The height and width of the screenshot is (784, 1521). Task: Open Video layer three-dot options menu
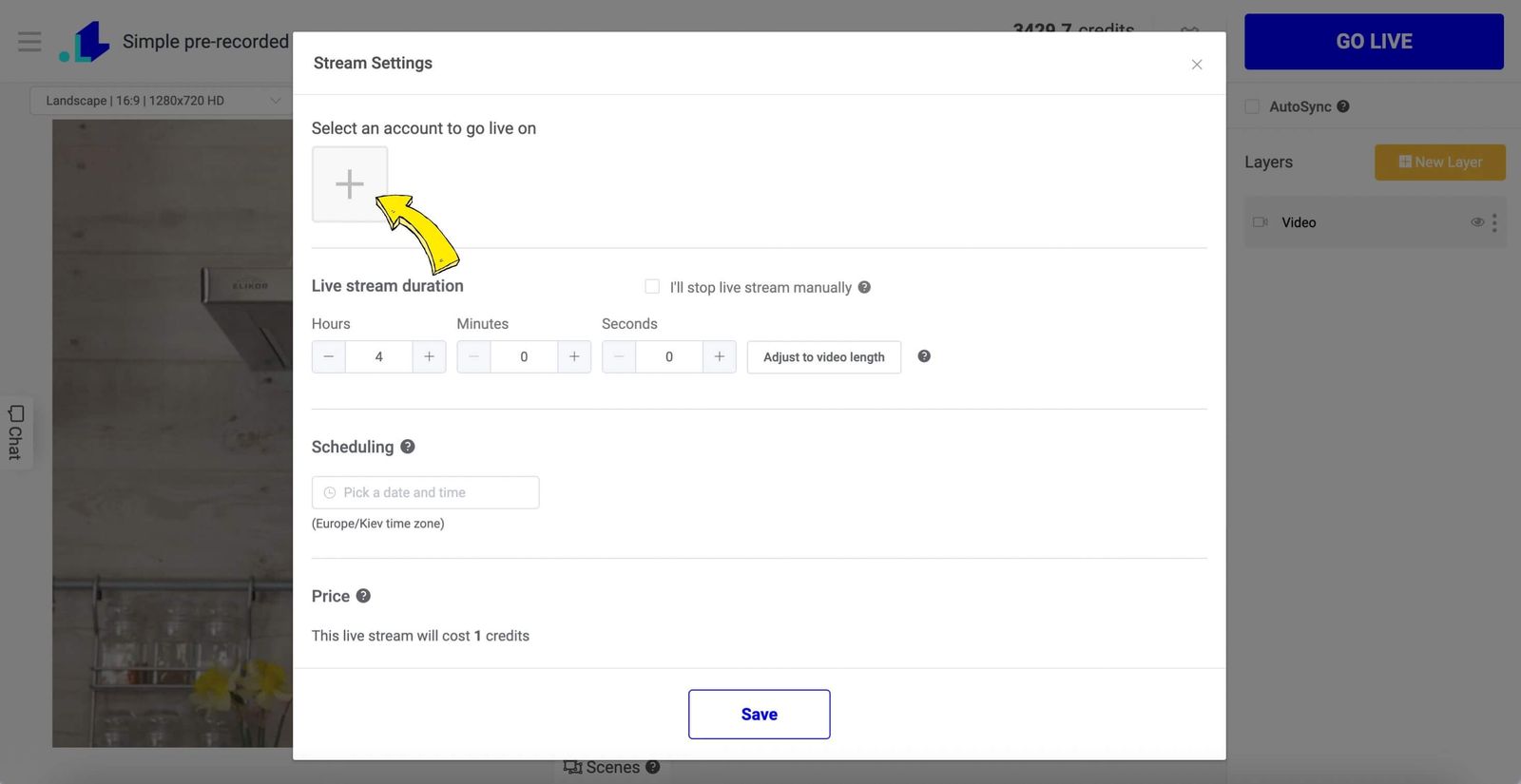click(1494, 222)
